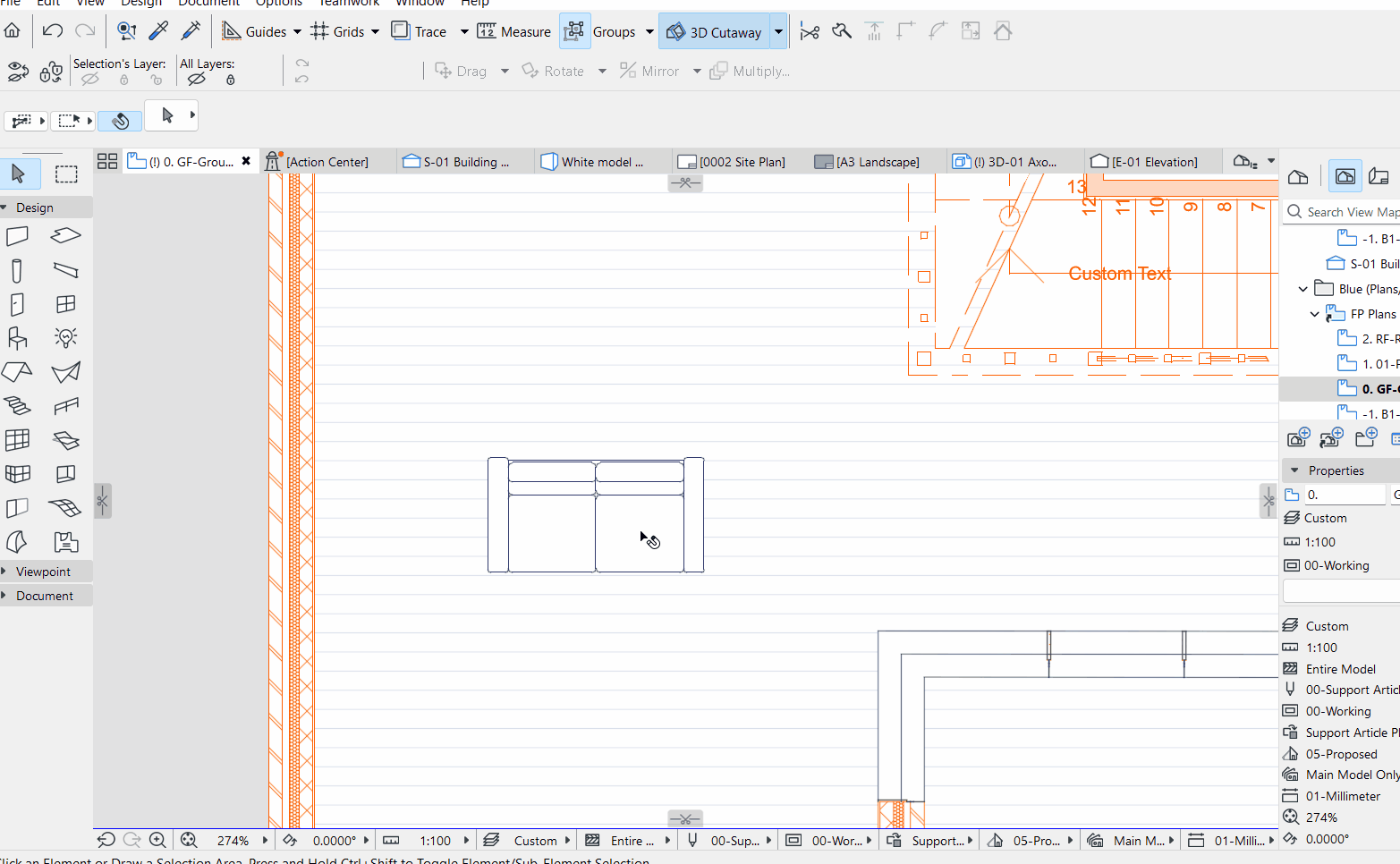Toggle the magnetic quick selection button
Screen dimensions: 1400x864
click(120, 120)
